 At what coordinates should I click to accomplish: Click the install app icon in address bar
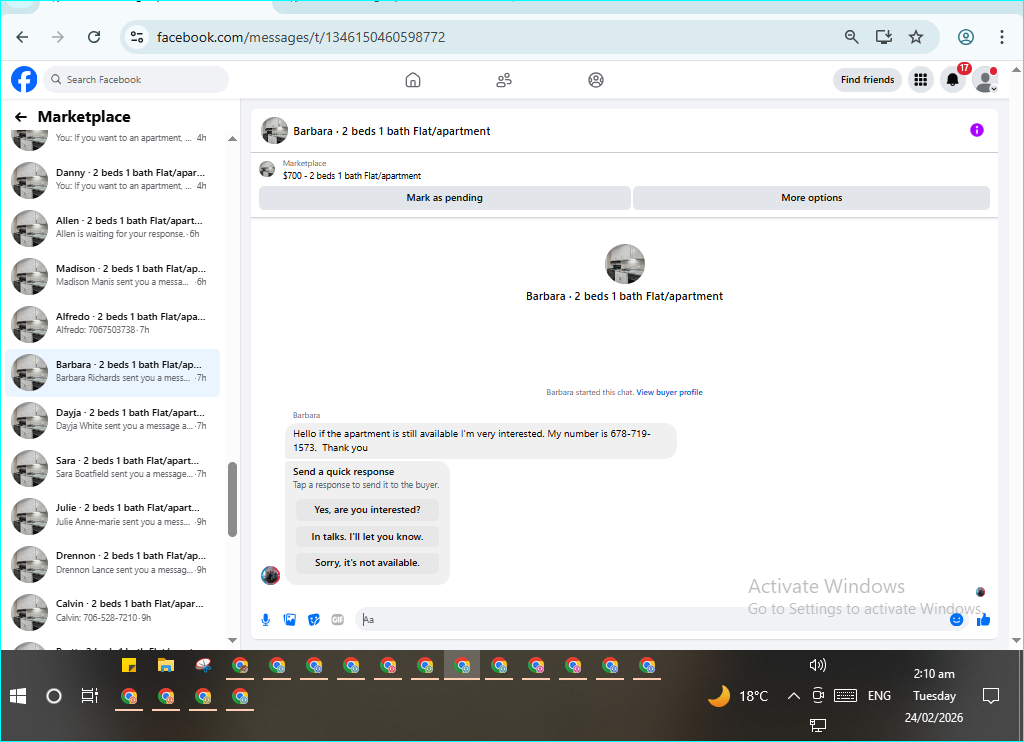[884, 37]
